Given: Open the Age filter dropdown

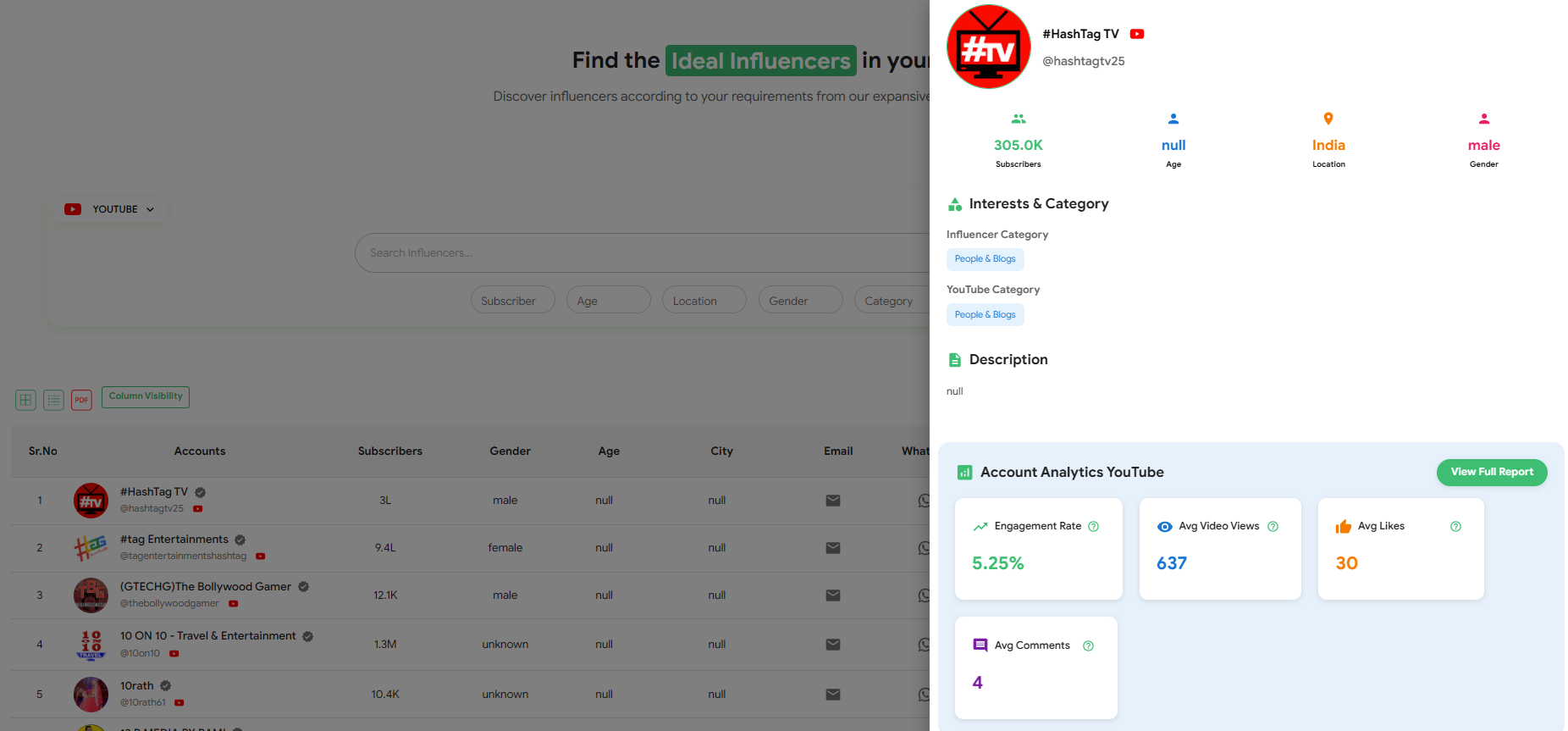Looking at the screenshot, I should pos(608,300).
